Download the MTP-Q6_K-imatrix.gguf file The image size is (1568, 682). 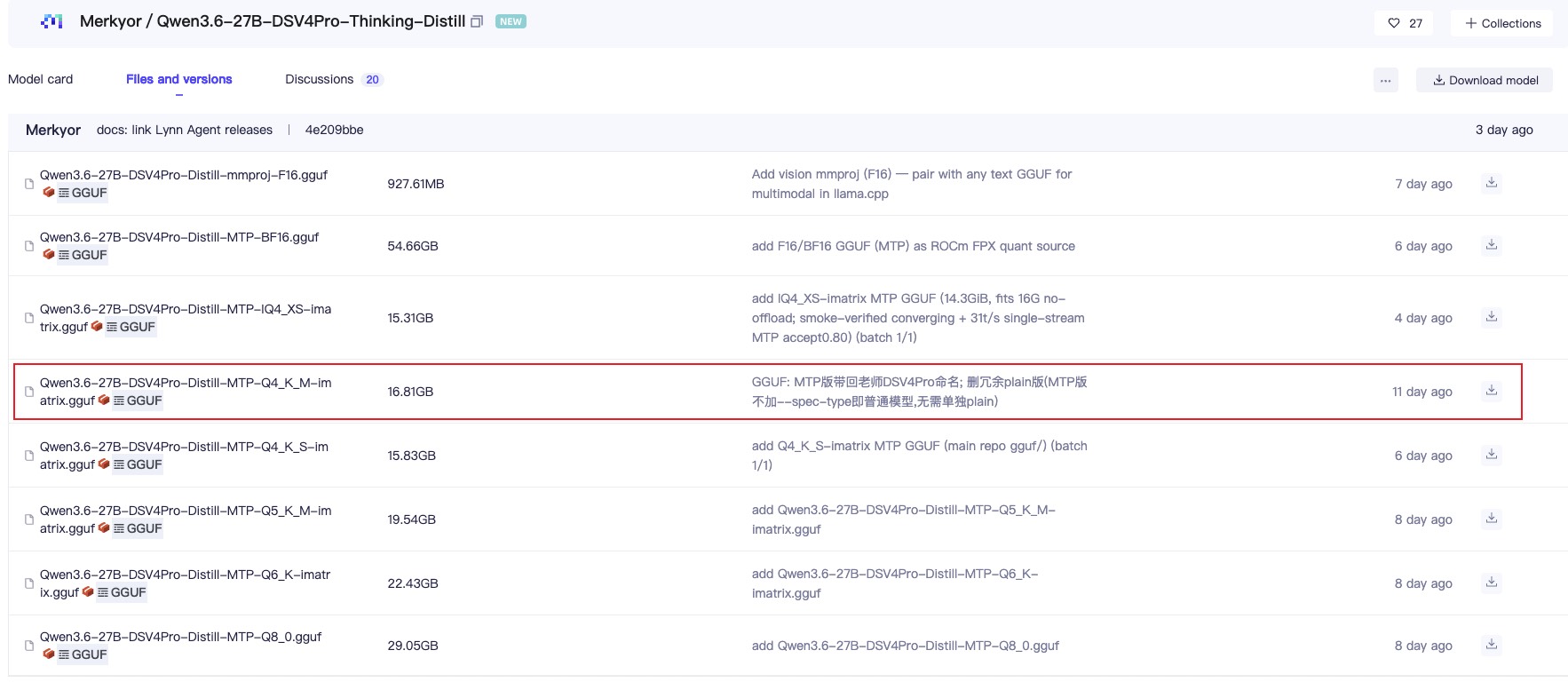[x=1492, y=583]
